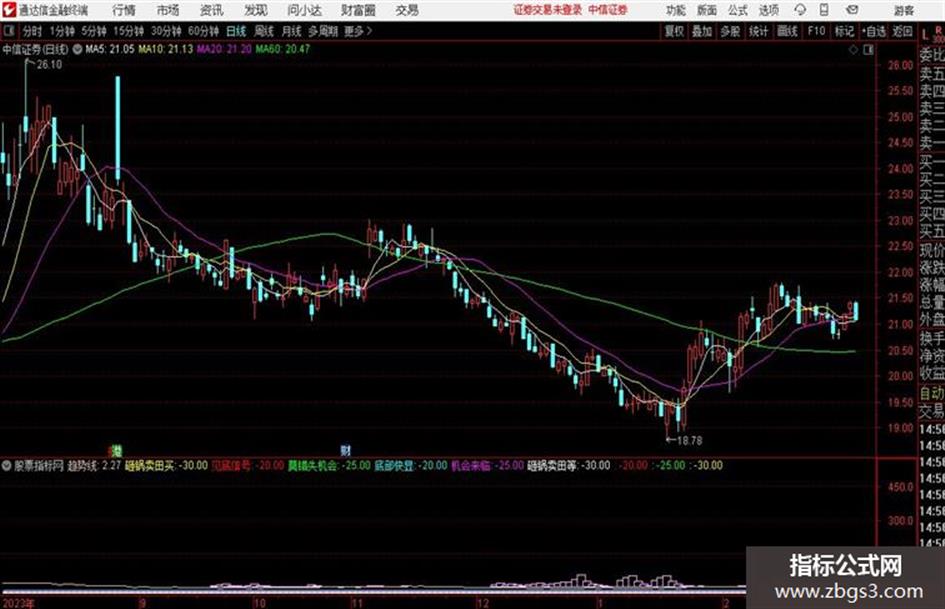This screenshot has height=609, width=945.
Task: Toggle the side panel icon at chart top-right
Action: (868, 49)
